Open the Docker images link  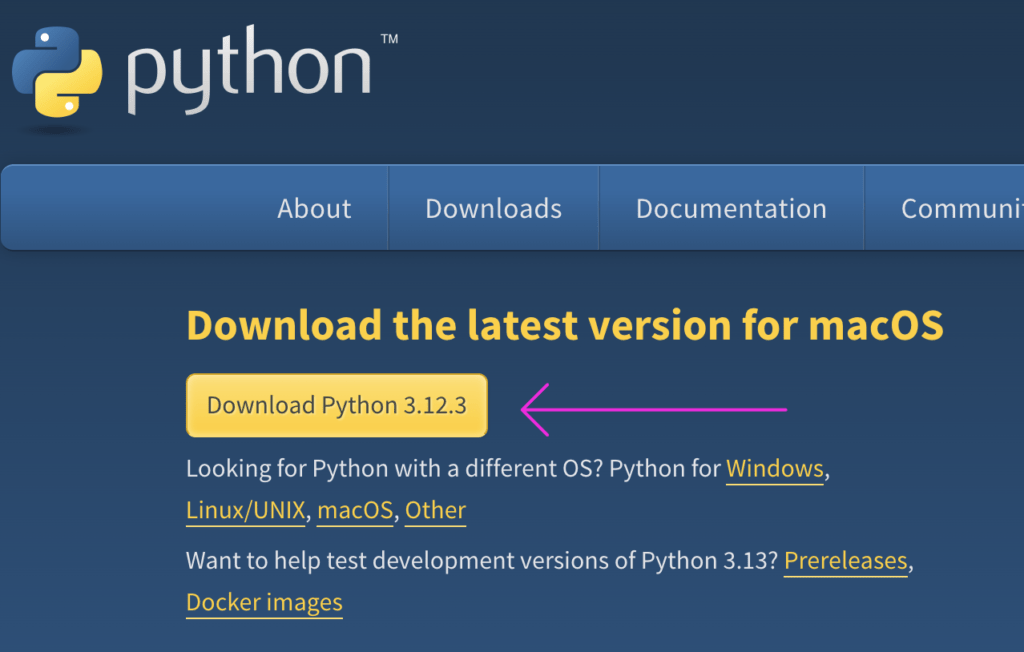pyautogui.click(x=264, y=602)
